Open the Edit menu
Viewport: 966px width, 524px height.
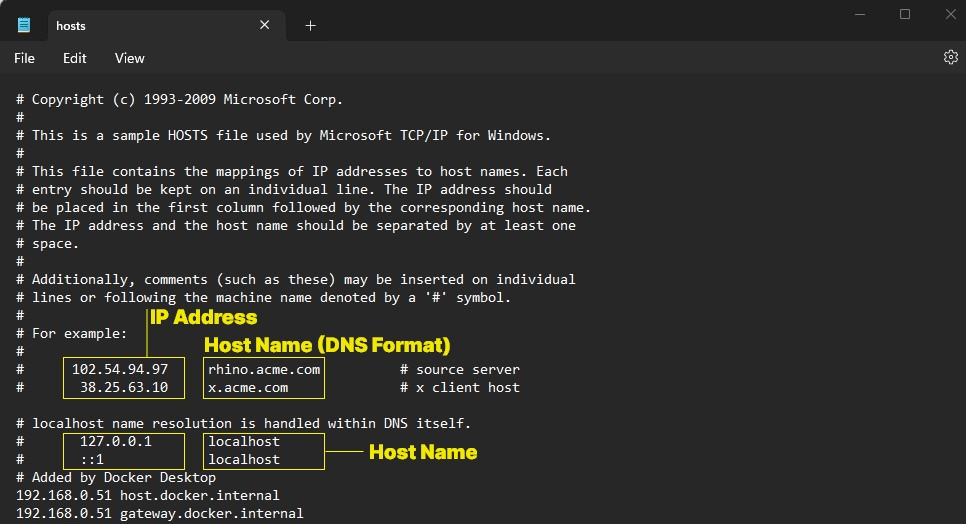[x=75, y=58]
